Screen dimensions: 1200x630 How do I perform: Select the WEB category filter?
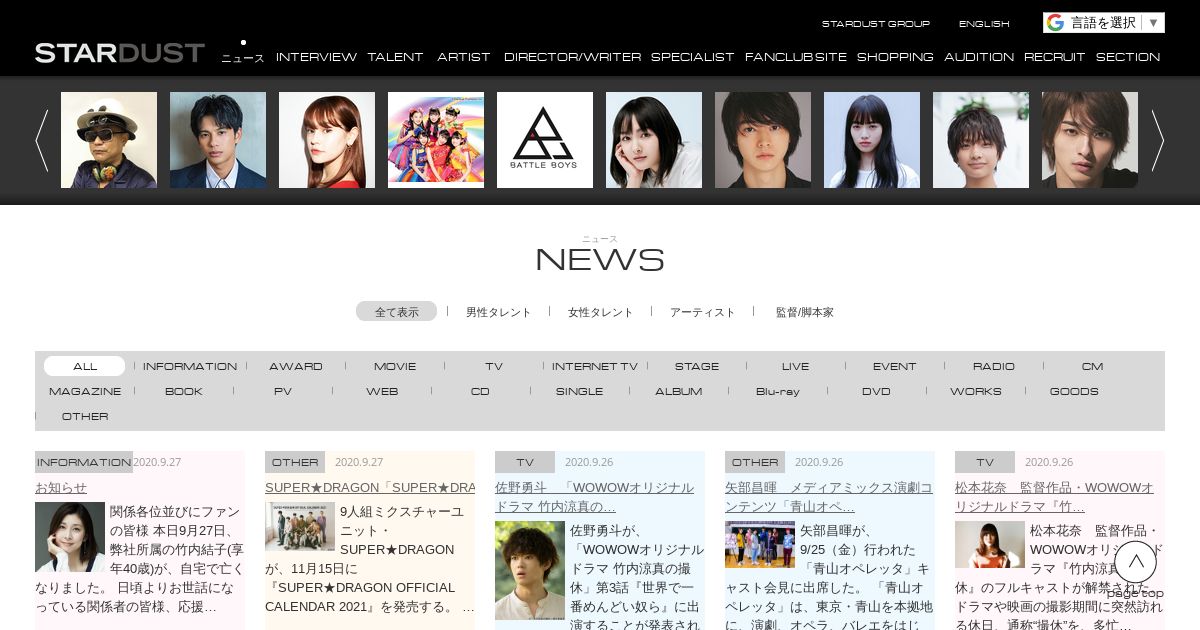[x=382, y=391]
